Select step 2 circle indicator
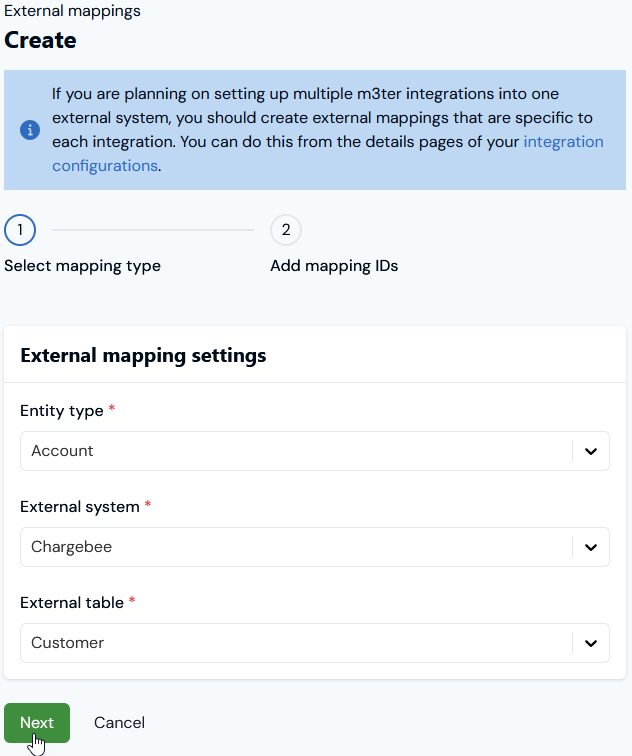The image size is (632, 756). pyautogui.click(x=286, y=230)
